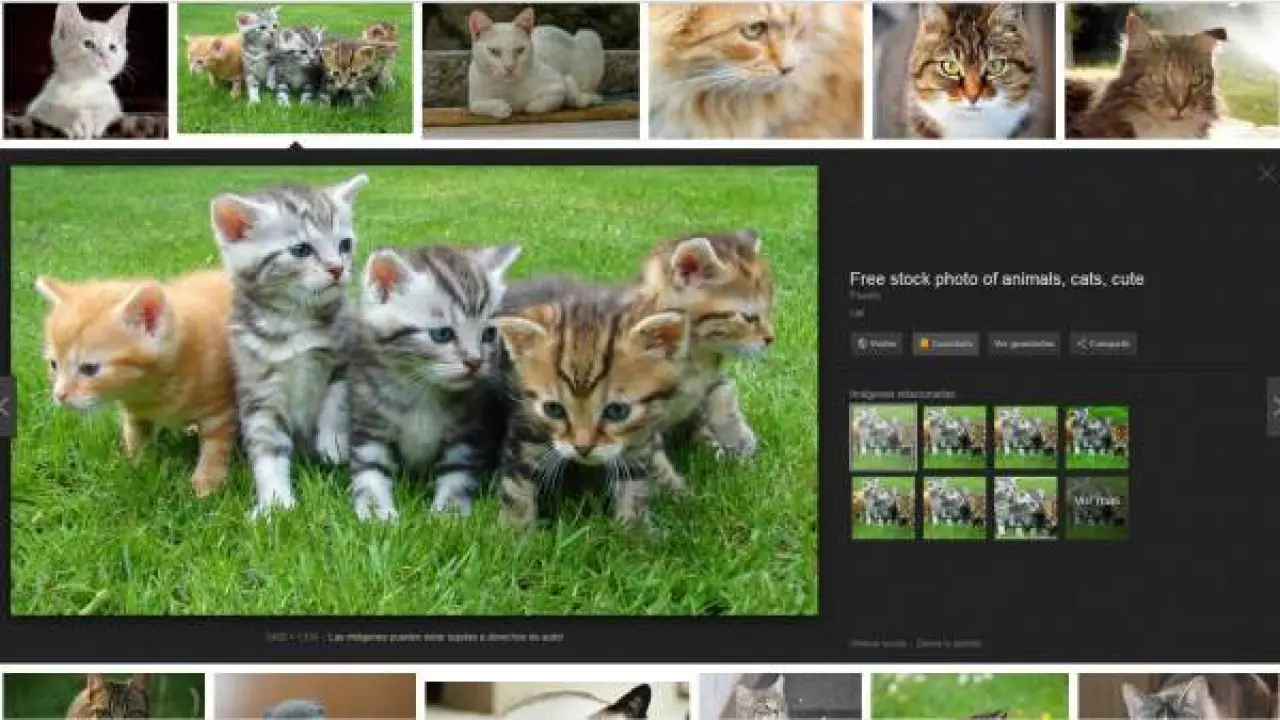Screen dimensions: 1280x720
Task: Open the title link 'Free stock photo of animals'
Action: [996, 279]
